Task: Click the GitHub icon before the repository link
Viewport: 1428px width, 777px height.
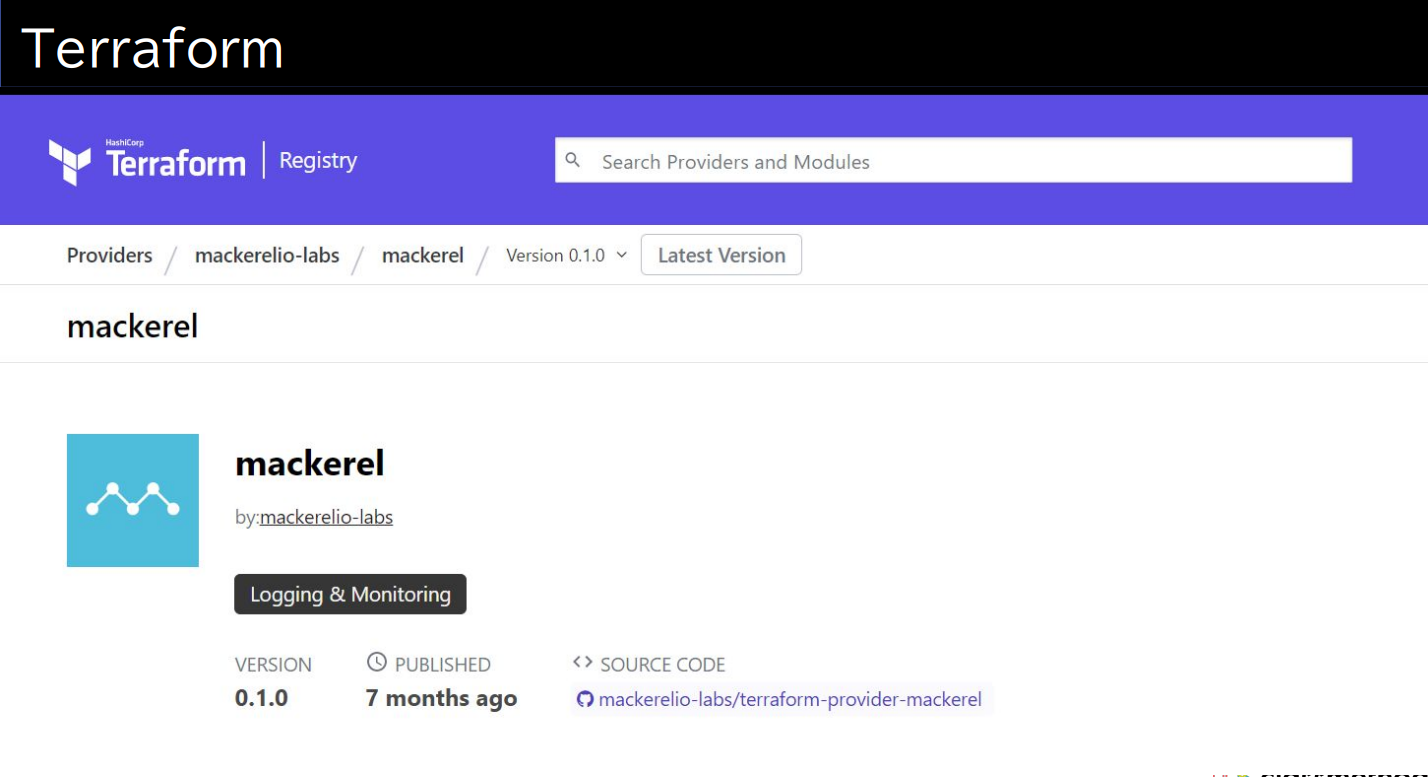Action: pyautogui.click(x=585, y=699)
